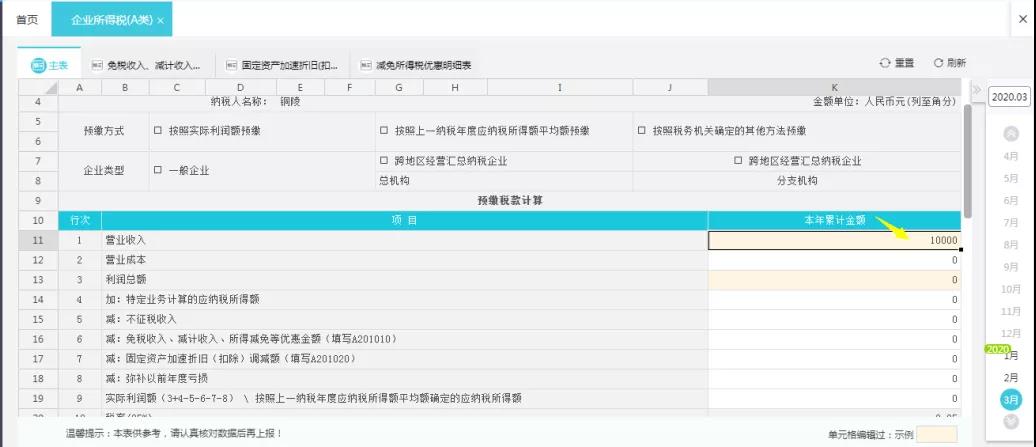Click the 纳税人名称 cell 铜陵
Image resolution: width=1036 pixels, height=447 pixels.
point(290,102)
